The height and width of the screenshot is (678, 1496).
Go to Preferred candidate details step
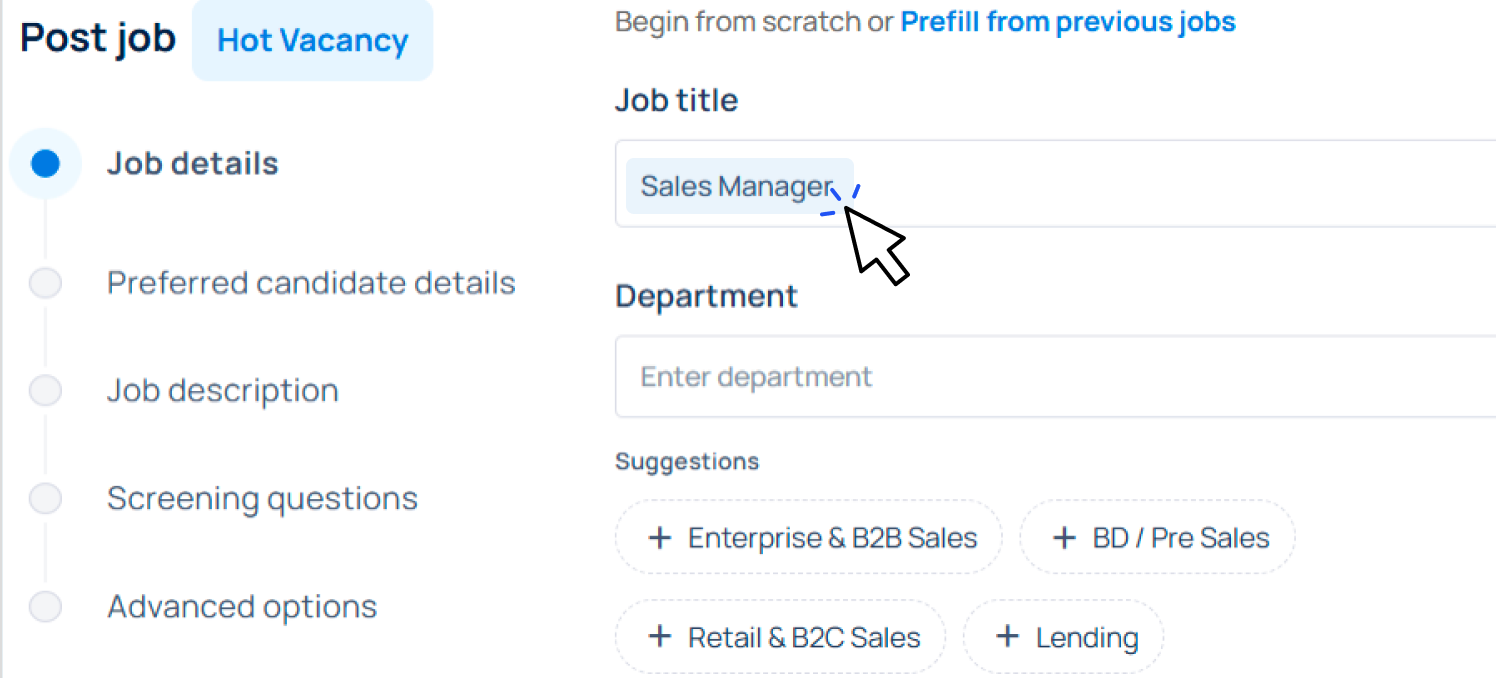(311, 284)
